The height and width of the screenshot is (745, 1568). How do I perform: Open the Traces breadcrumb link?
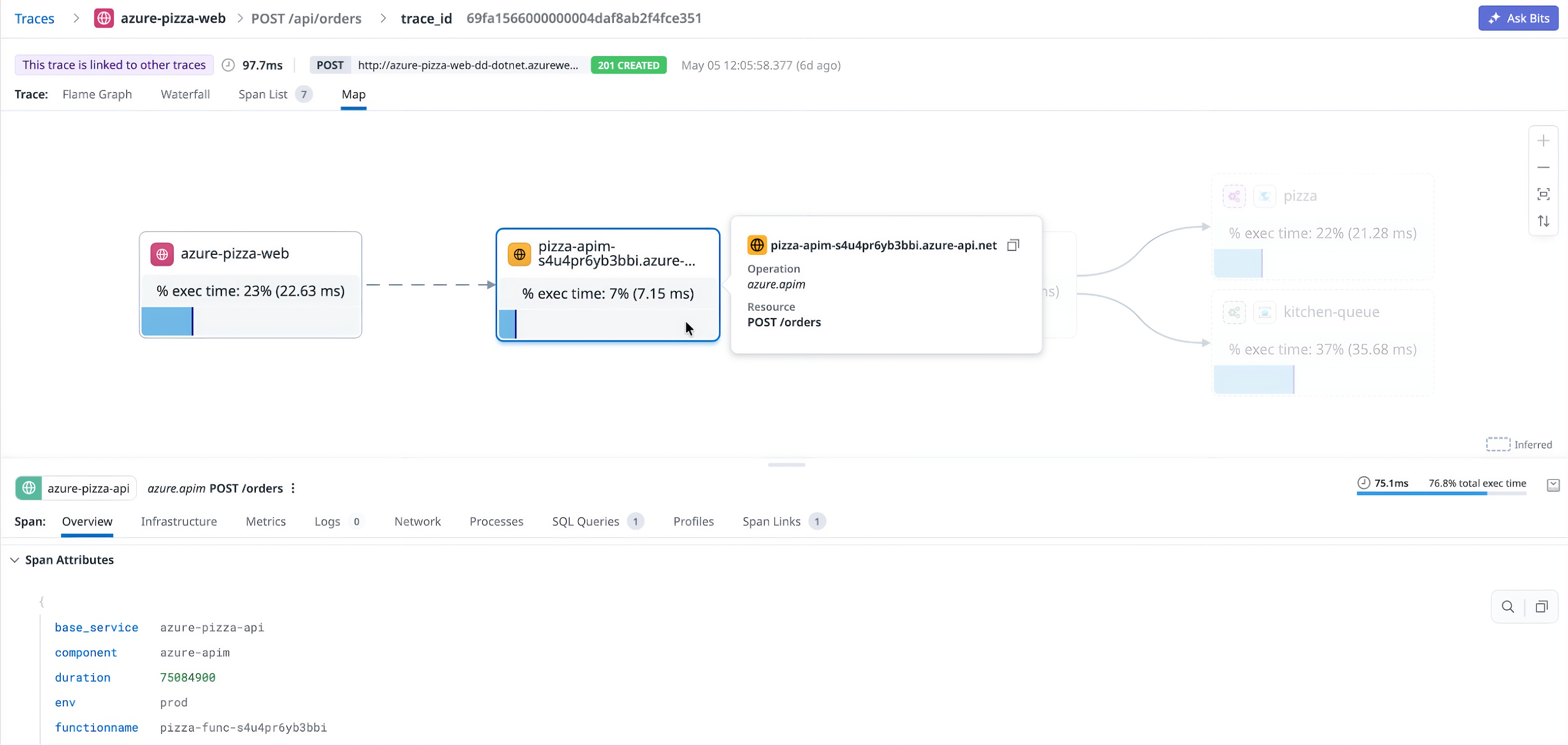pos(35,18)
